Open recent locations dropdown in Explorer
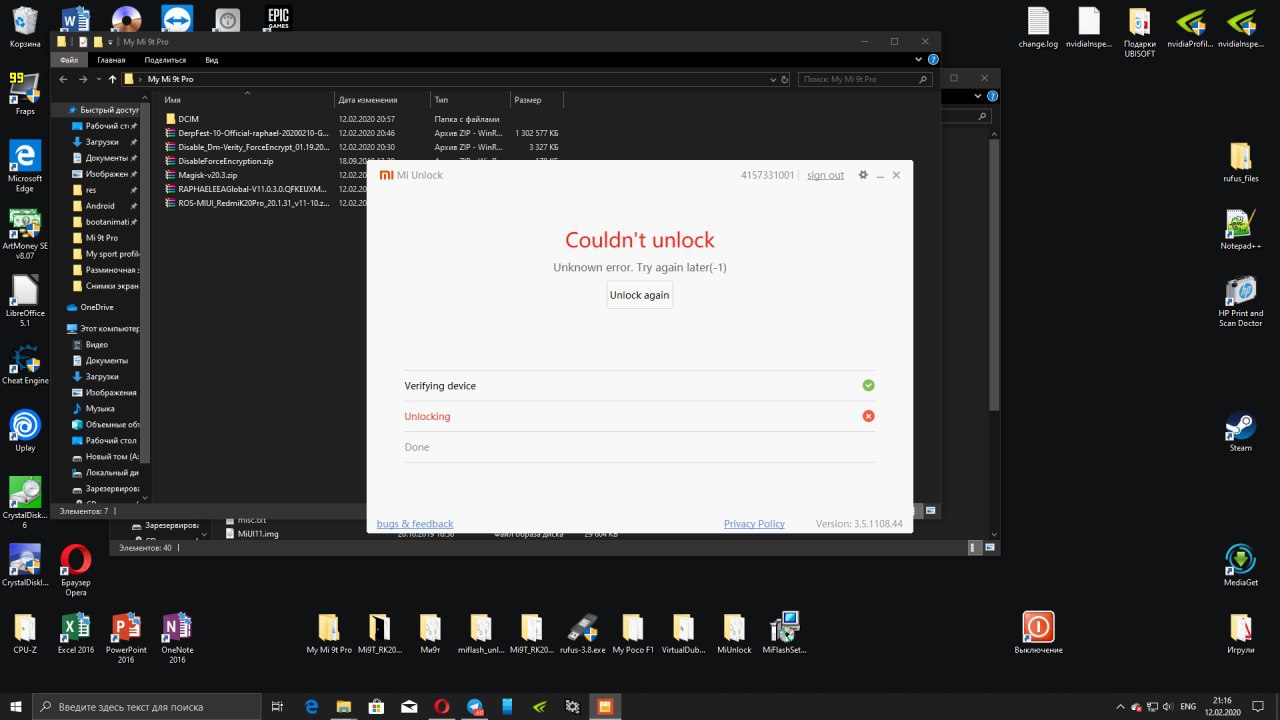This screenshot has height=720, width=1280. tap(98, 79)
